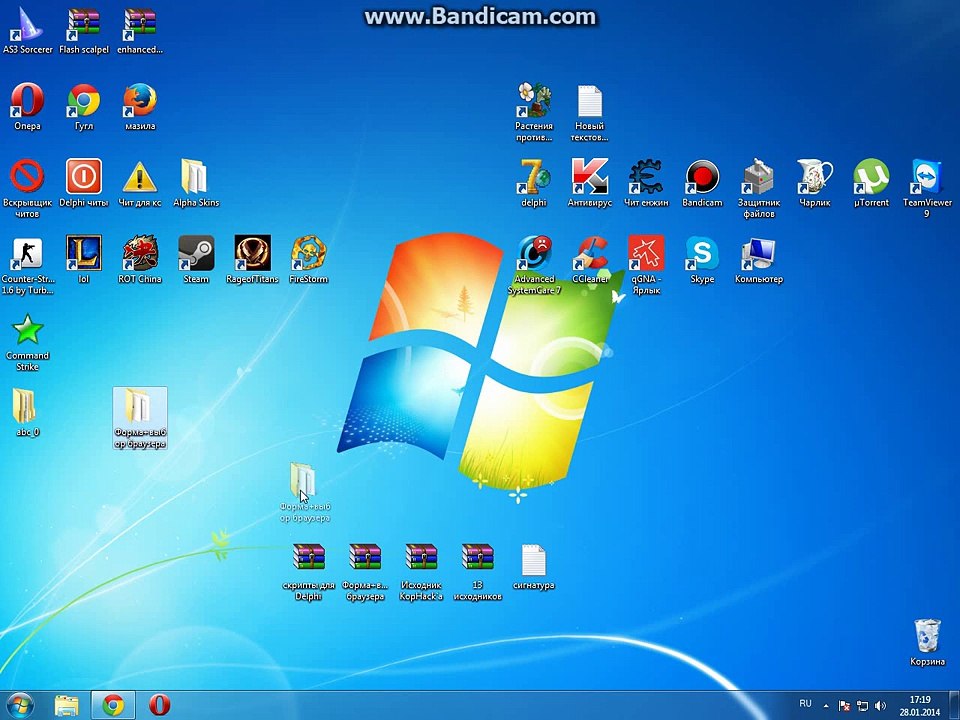This screenshot has height=720, width=960.
Task: Click the 13 исходников archive
Action: [478, 571]
